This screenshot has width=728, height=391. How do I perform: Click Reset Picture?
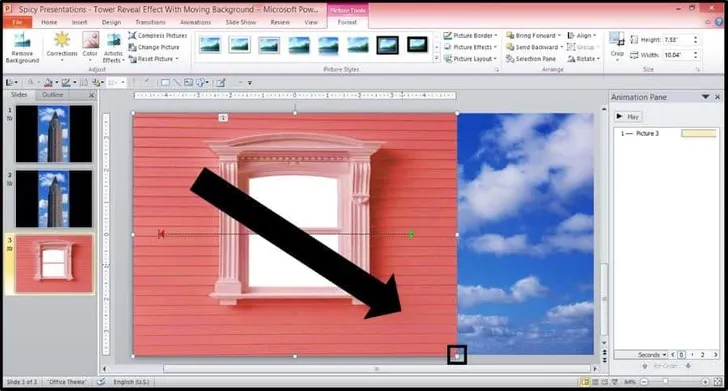click(154, 59)
